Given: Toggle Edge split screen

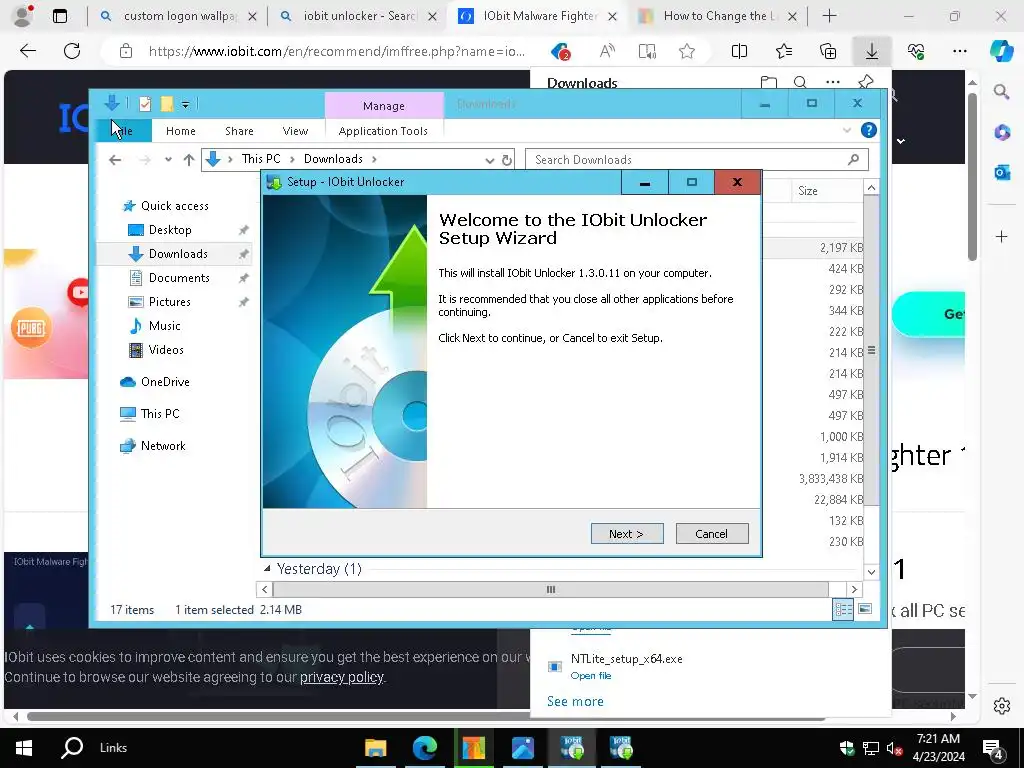Looking at the screenshot, I should coord(739,51).
